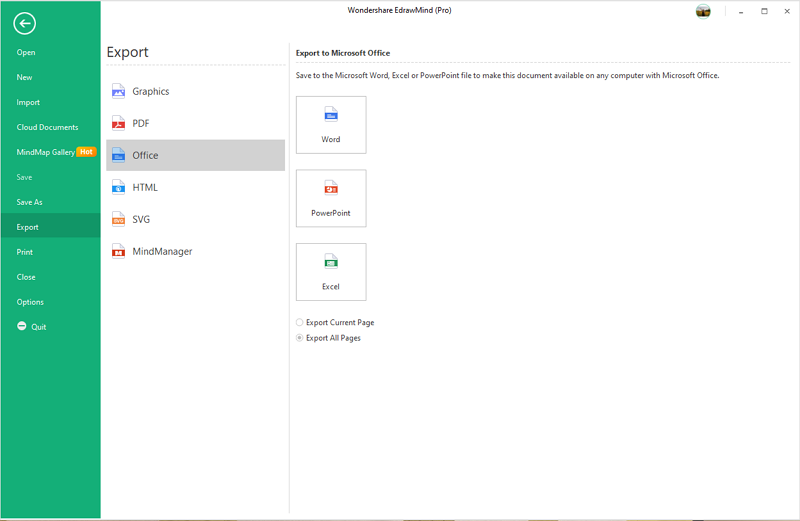
Task: Close the EdrawMind window
Action: point(787,11)
